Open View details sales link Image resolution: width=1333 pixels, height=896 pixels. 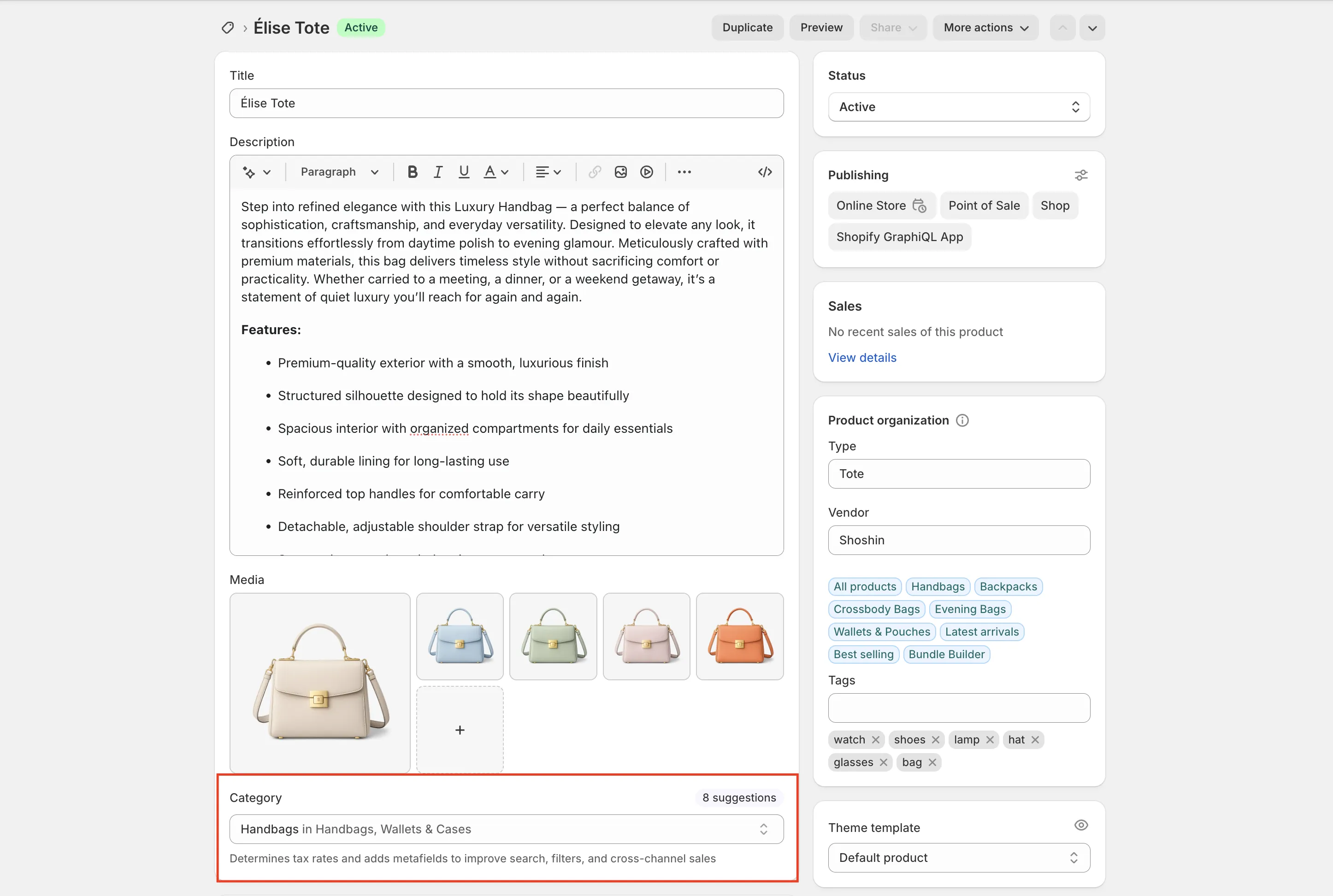(861, 358)
